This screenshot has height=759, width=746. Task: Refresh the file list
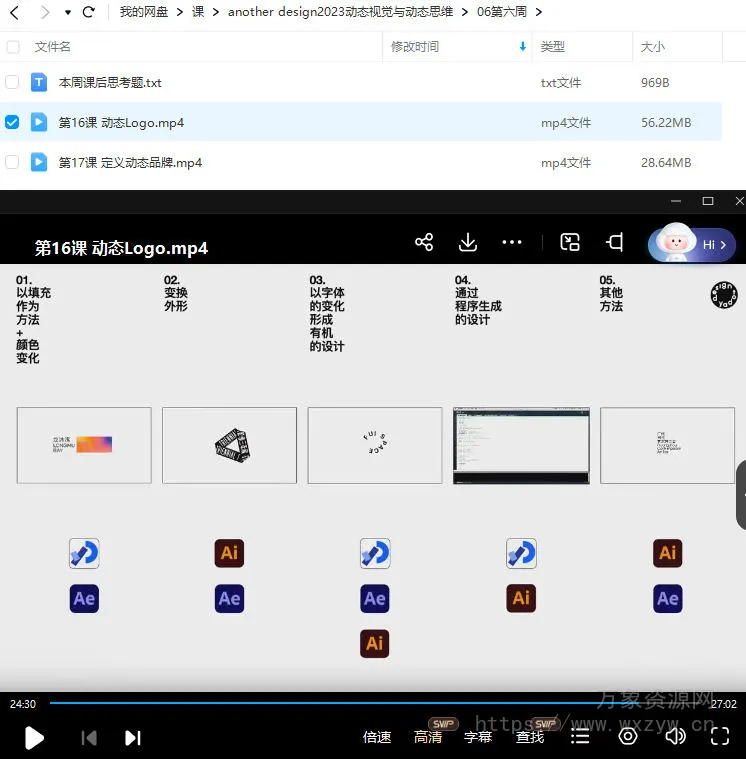89,12
